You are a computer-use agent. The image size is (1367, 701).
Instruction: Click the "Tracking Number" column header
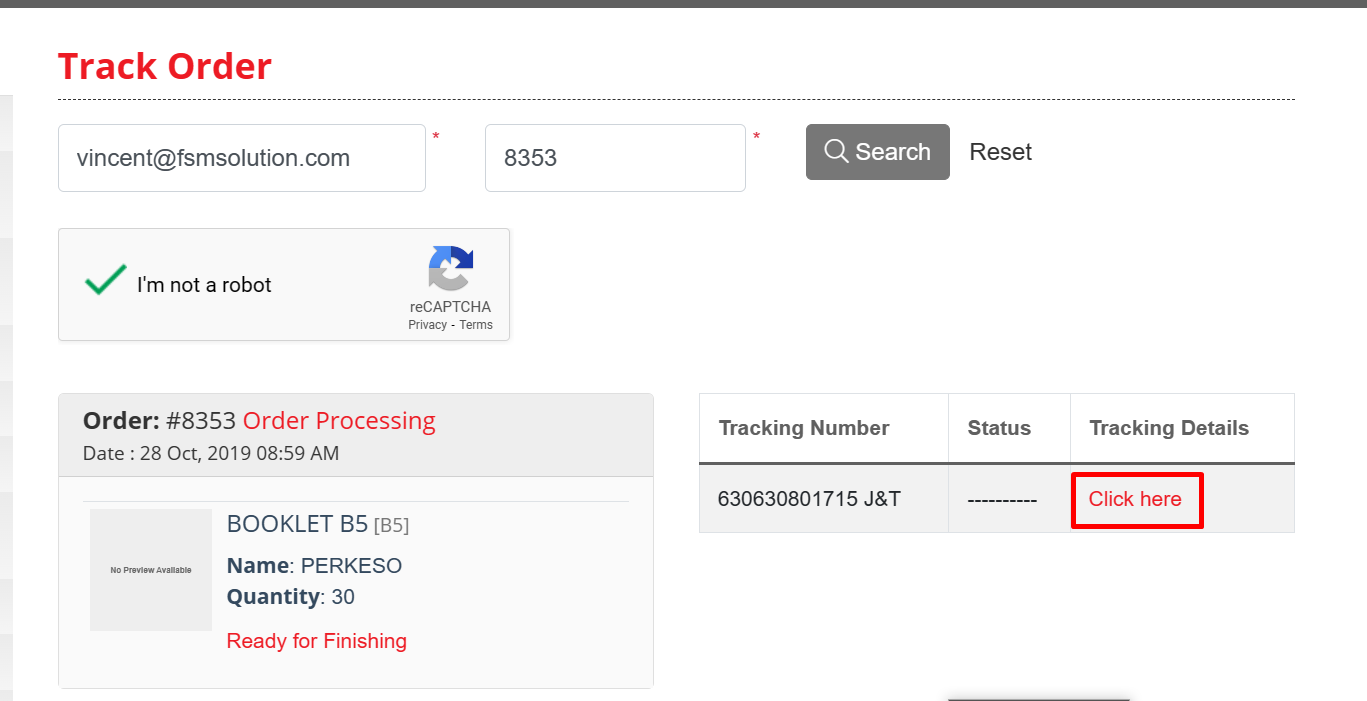click(804, 428)
